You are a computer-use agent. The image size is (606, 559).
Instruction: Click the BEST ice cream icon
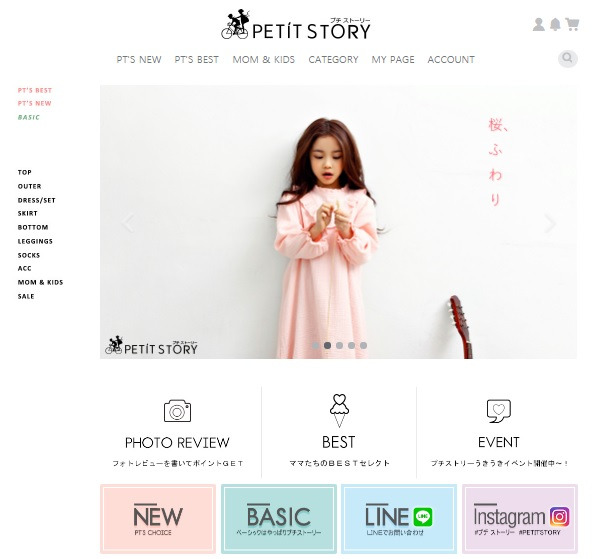click(x=339, y=411)
